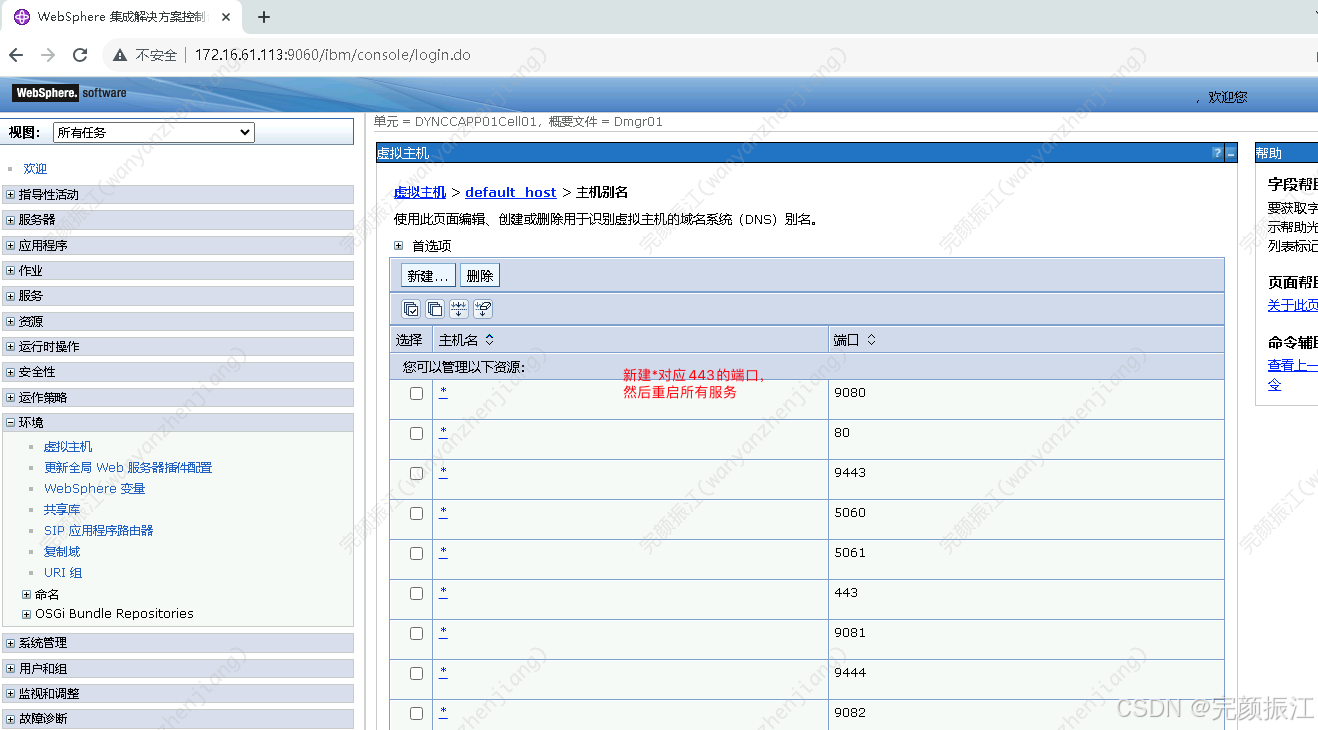The height and width of the screenshot is (730, 1318).
Task: Check the row with port 80
Action: tap(416, 433)
